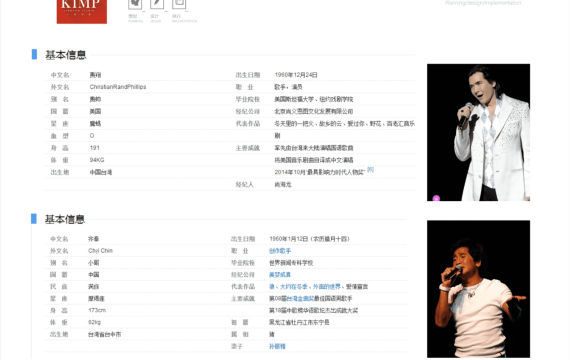The image size is (570, 360).
Task: Open the 外面的世界 song link
Action: click(327, 287)
